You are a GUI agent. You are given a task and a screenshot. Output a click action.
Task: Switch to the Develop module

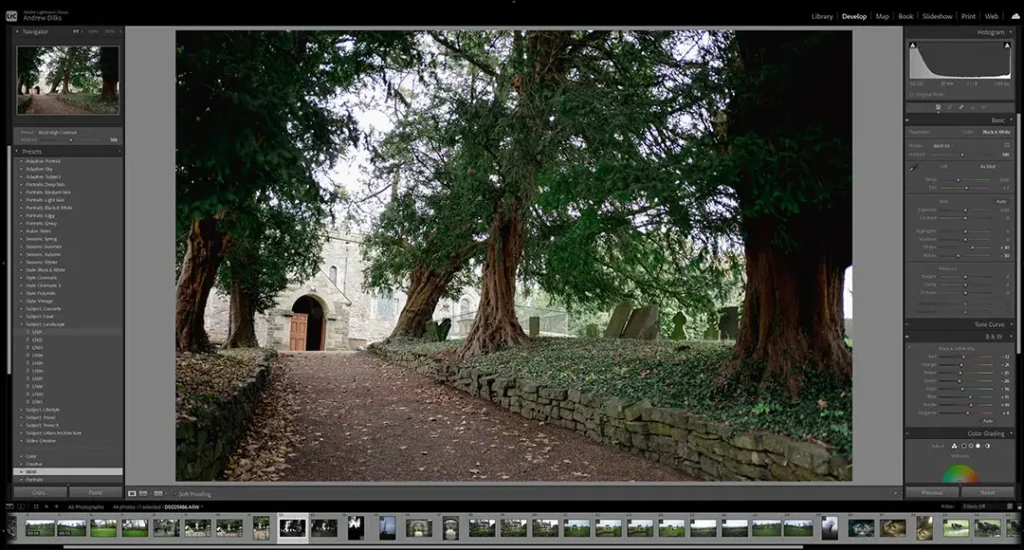click(854, 16)
